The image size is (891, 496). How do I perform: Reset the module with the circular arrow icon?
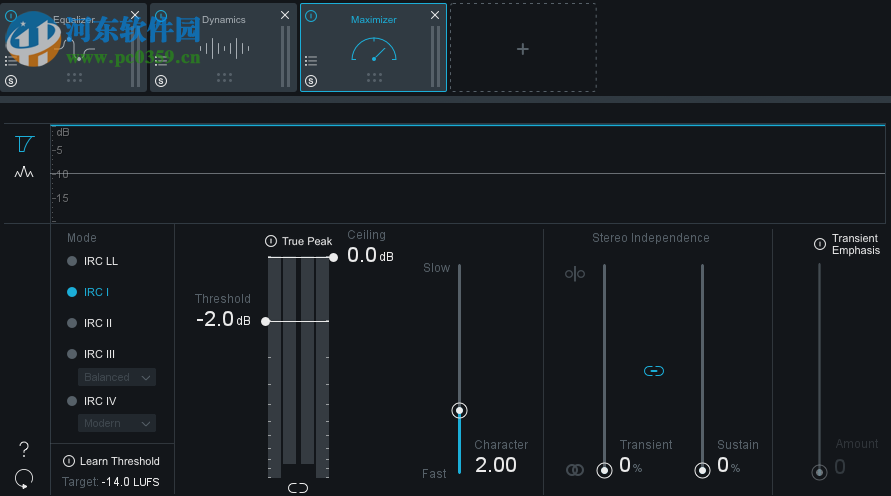(x=24, y=479)
